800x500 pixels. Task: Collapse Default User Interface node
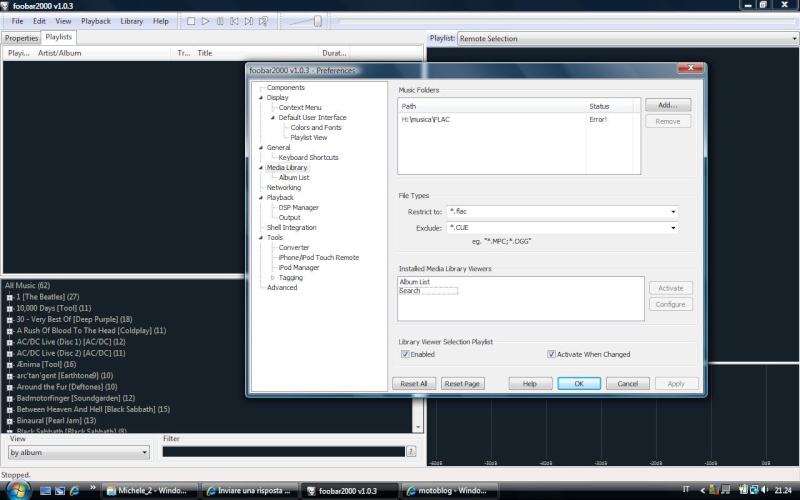(x=273, y=117)
